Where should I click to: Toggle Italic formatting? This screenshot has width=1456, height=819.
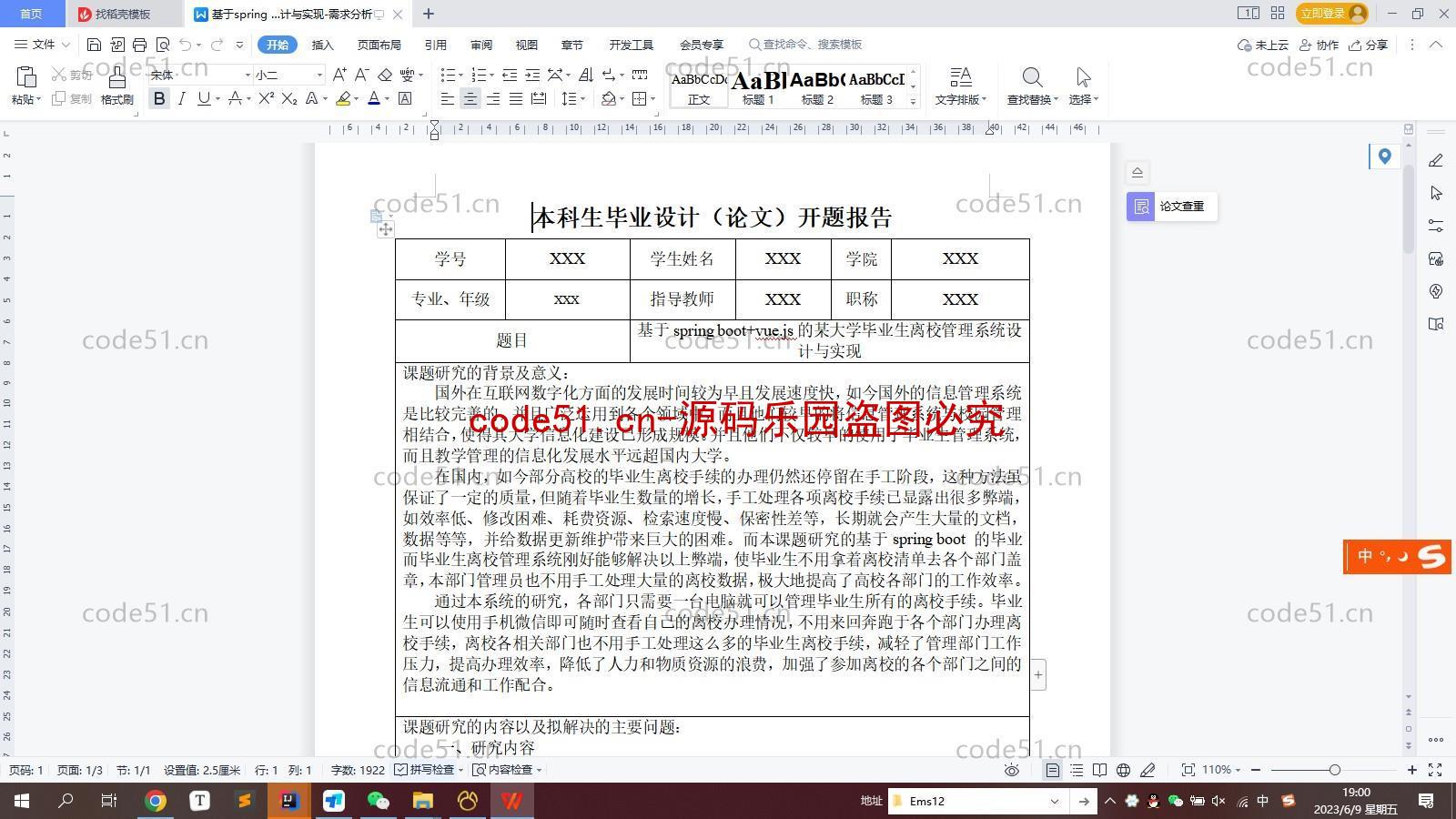(x=181, y=98)
